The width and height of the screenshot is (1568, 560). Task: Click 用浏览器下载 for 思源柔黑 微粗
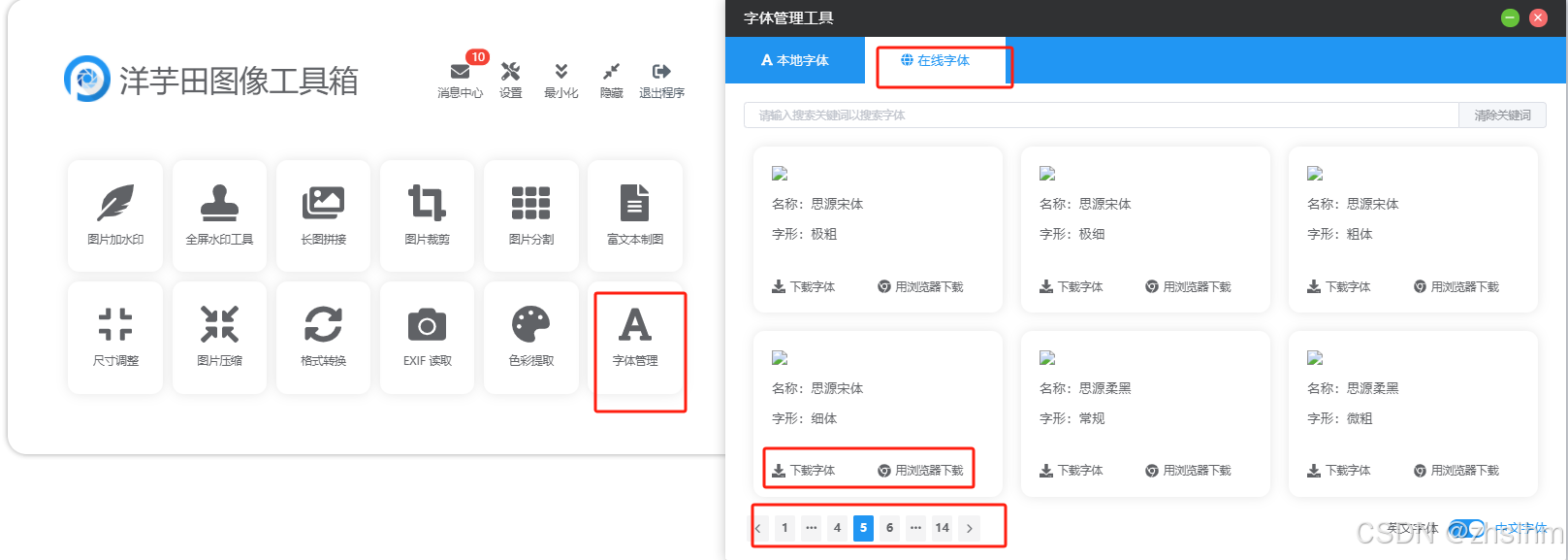(1456, 471)
